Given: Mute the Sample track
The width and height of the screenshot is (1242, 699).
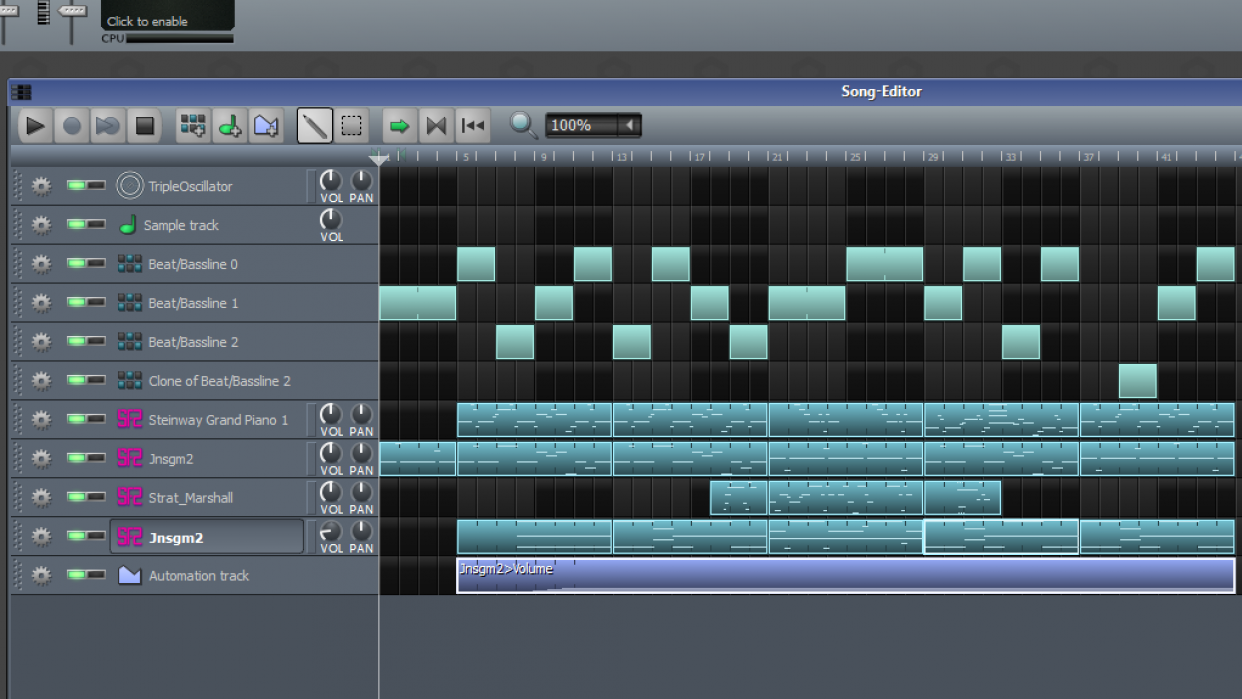Looking at the screenshot, I should click(x=76, y=225).
